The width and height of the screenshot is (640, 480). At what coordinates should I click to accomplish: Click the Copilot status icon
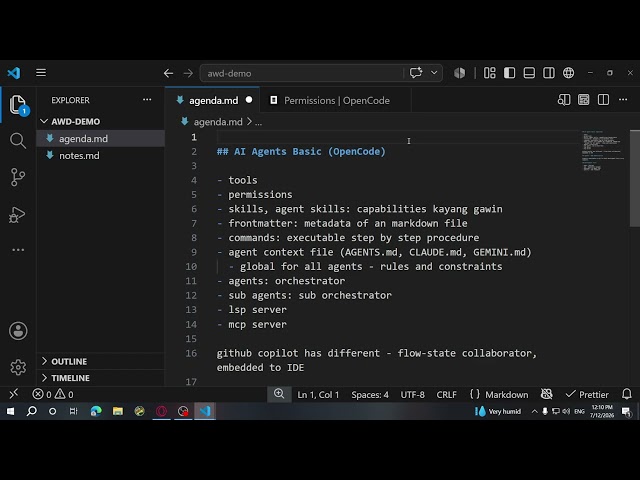click(547, 394)
